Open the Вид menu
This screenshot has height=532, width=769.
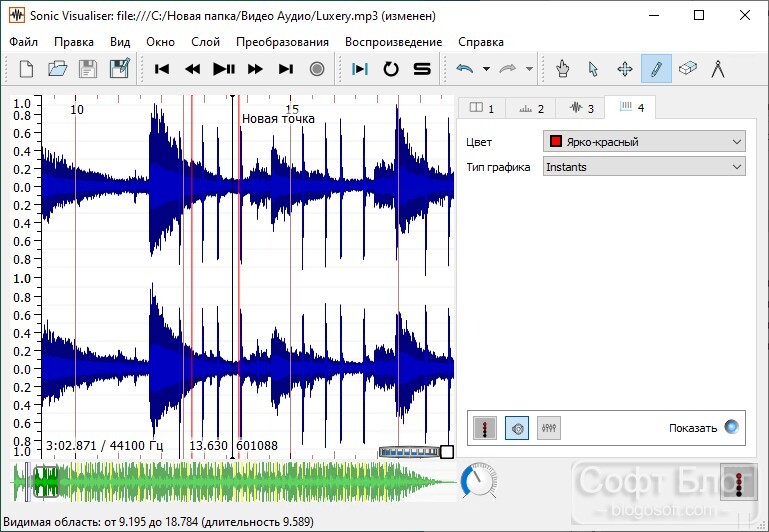120,42
